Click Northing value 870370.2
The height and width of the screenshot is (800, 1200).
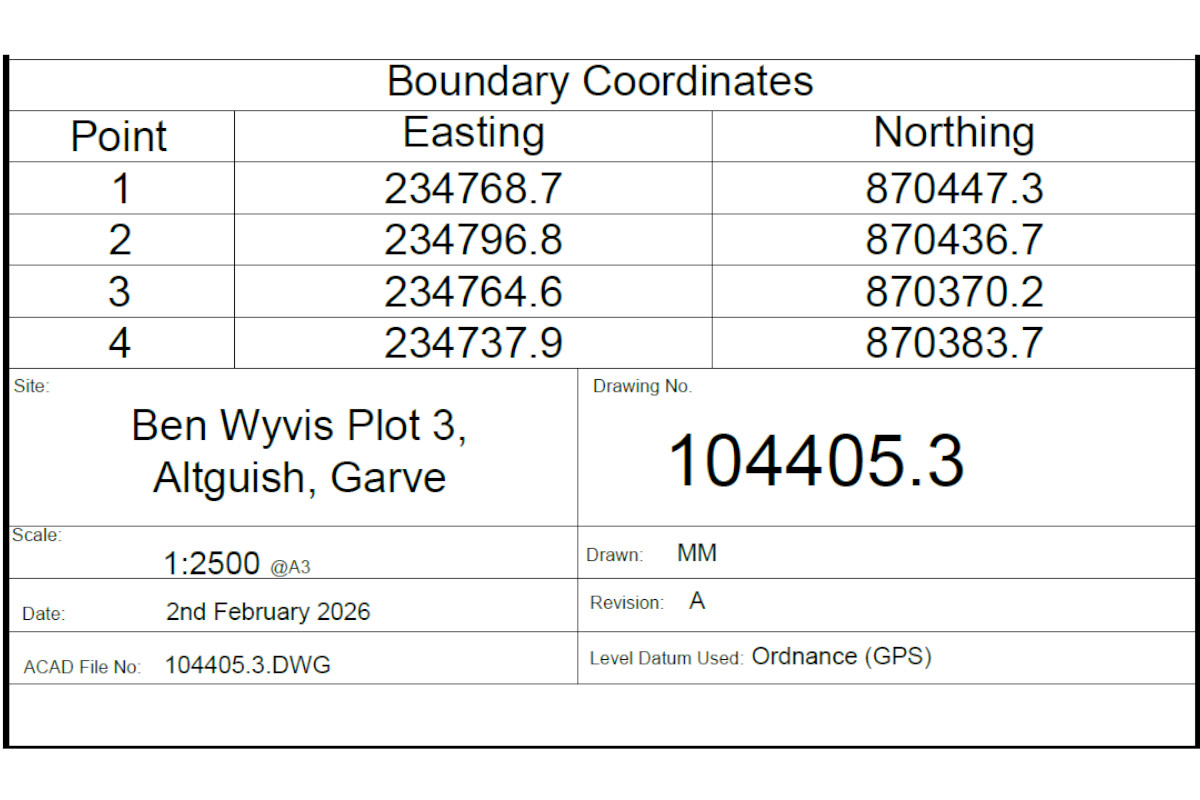click(x=954, y=292)
